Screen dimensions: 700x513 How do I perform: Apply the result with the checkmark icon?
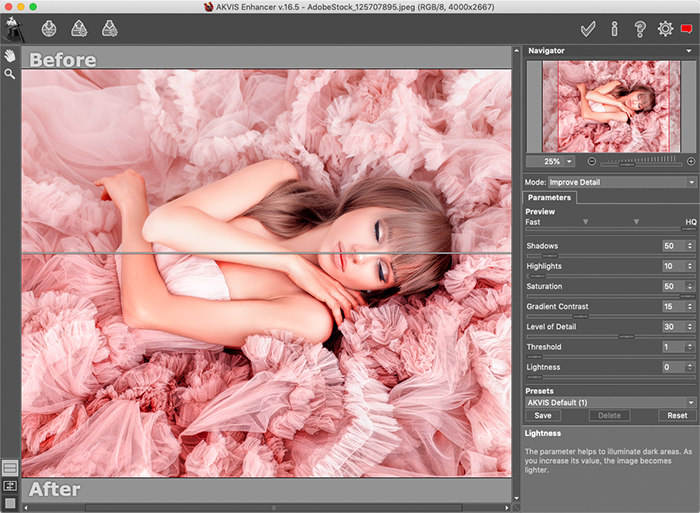tap(588, 29)
